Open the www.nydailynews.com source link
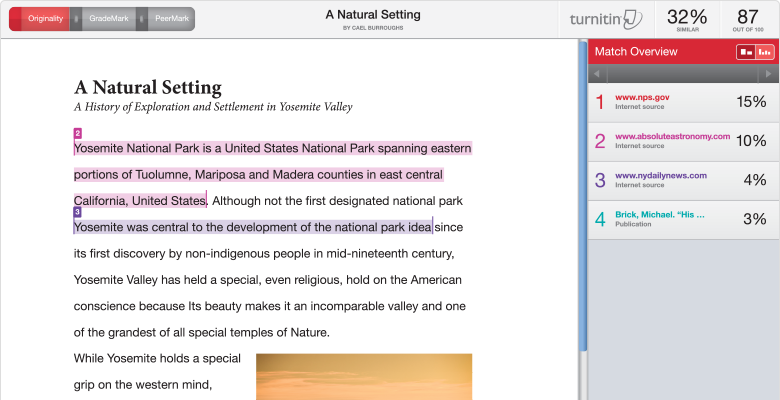780x400 pixels. tap(660, 175)
